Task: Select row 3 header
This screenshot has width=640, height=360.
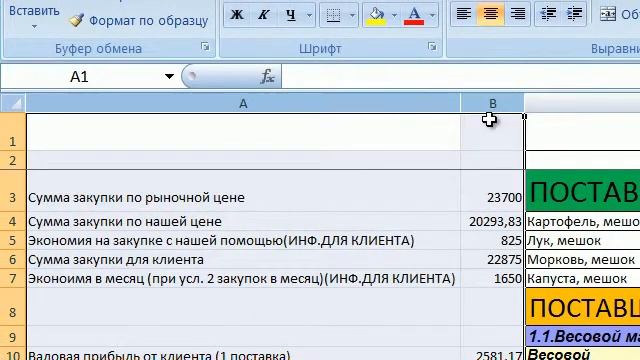Action: pyautogui.click(x=13, y=191)
